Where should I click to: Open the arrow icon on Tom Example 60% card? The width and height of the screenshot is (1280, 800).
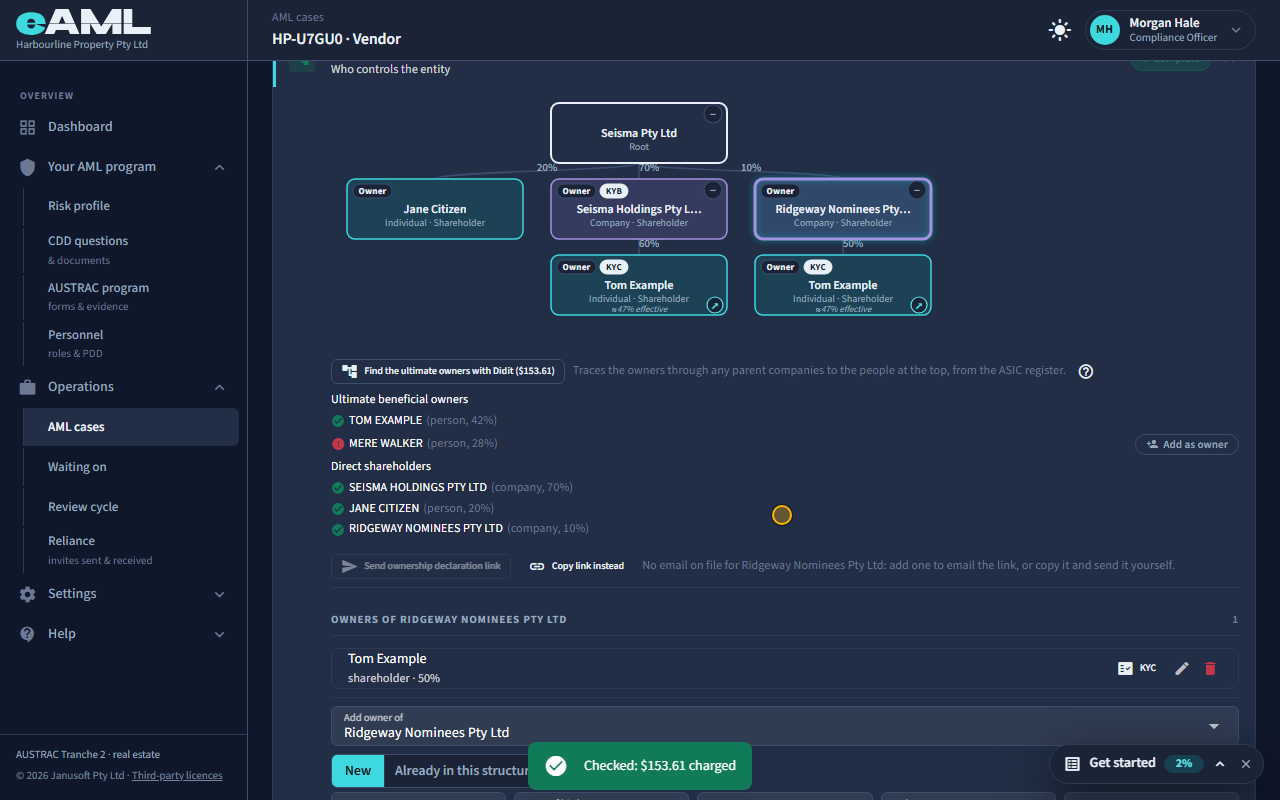point(715,305)
